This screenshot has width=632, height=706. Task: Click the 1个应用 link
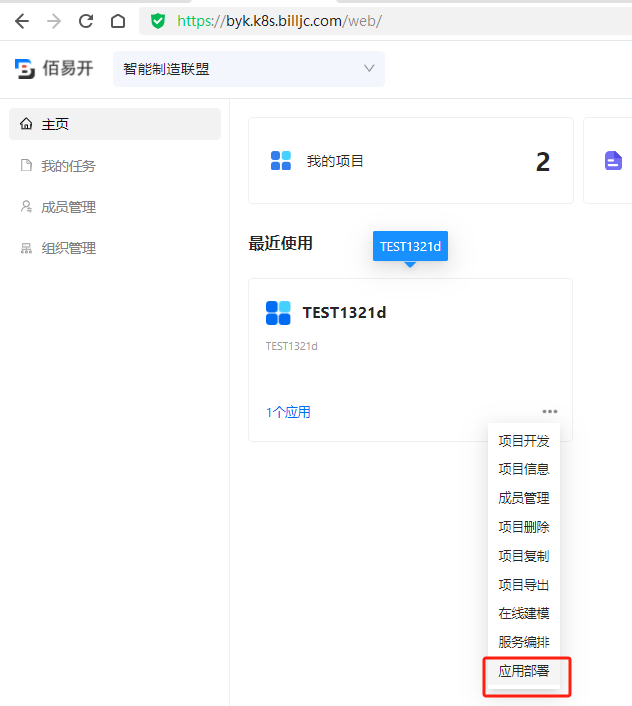(288, 412)
